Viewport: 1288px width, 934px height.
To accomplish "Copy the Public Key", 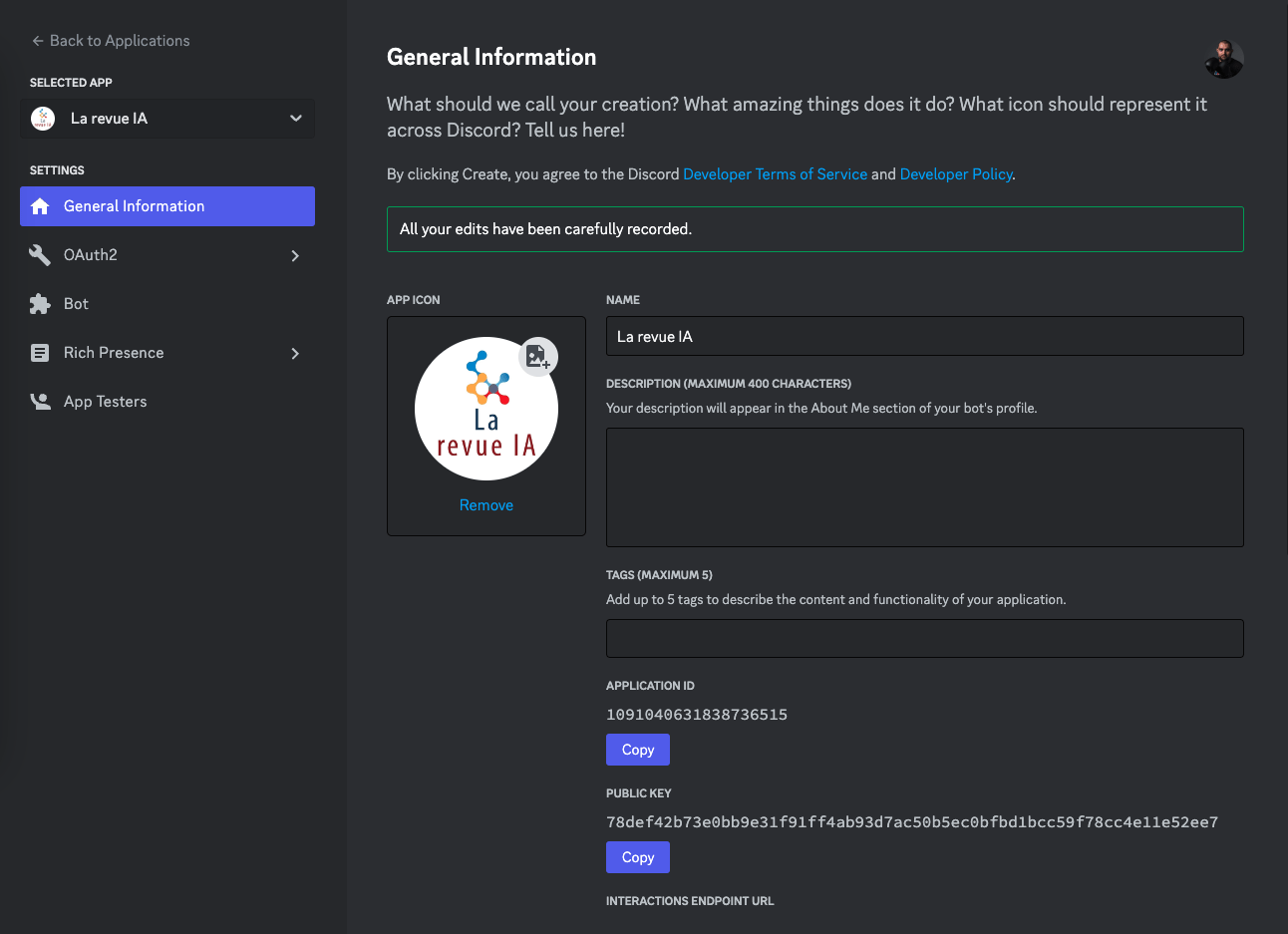I will click(x=637, y=856).
